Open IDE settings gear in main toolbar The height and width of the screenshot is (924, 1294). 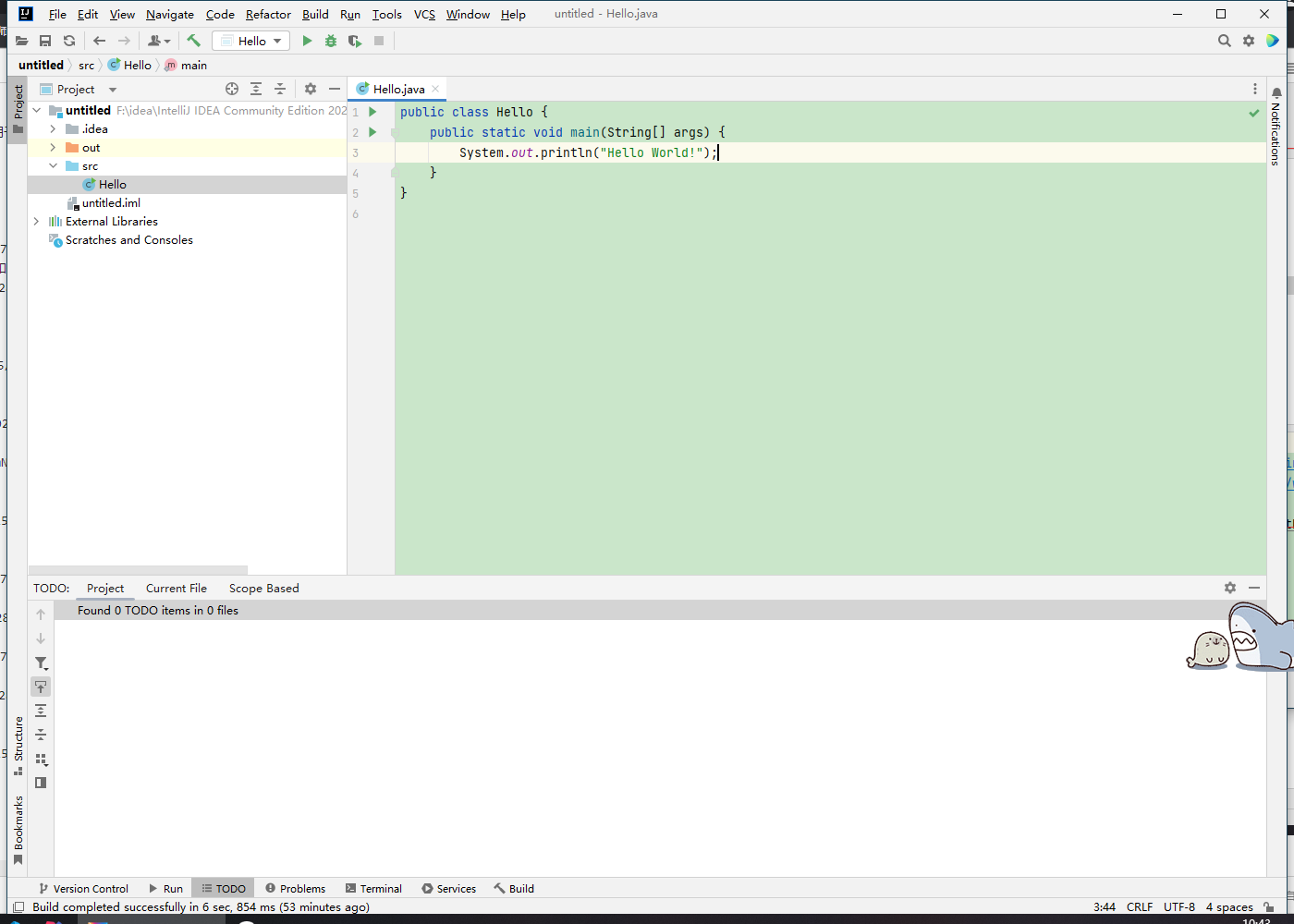point(1249,41)
